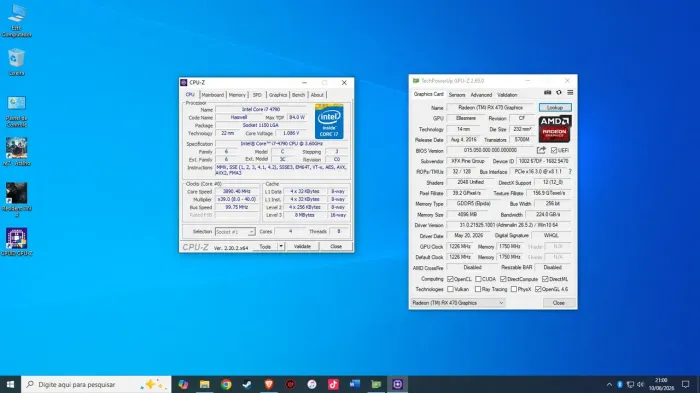The height and width of the screenshot is (393, 700).
Task: Click GPU-Z BIOS export share icon
Action: pyautogui.click(x=541, y=150)
